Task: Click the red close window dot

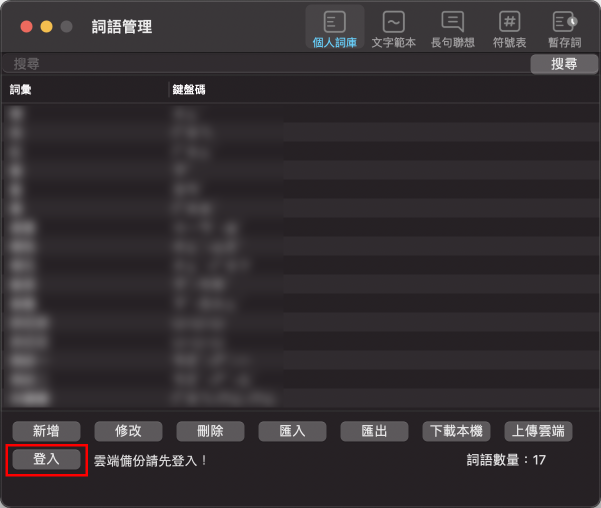Action: (x=26, y=26)
